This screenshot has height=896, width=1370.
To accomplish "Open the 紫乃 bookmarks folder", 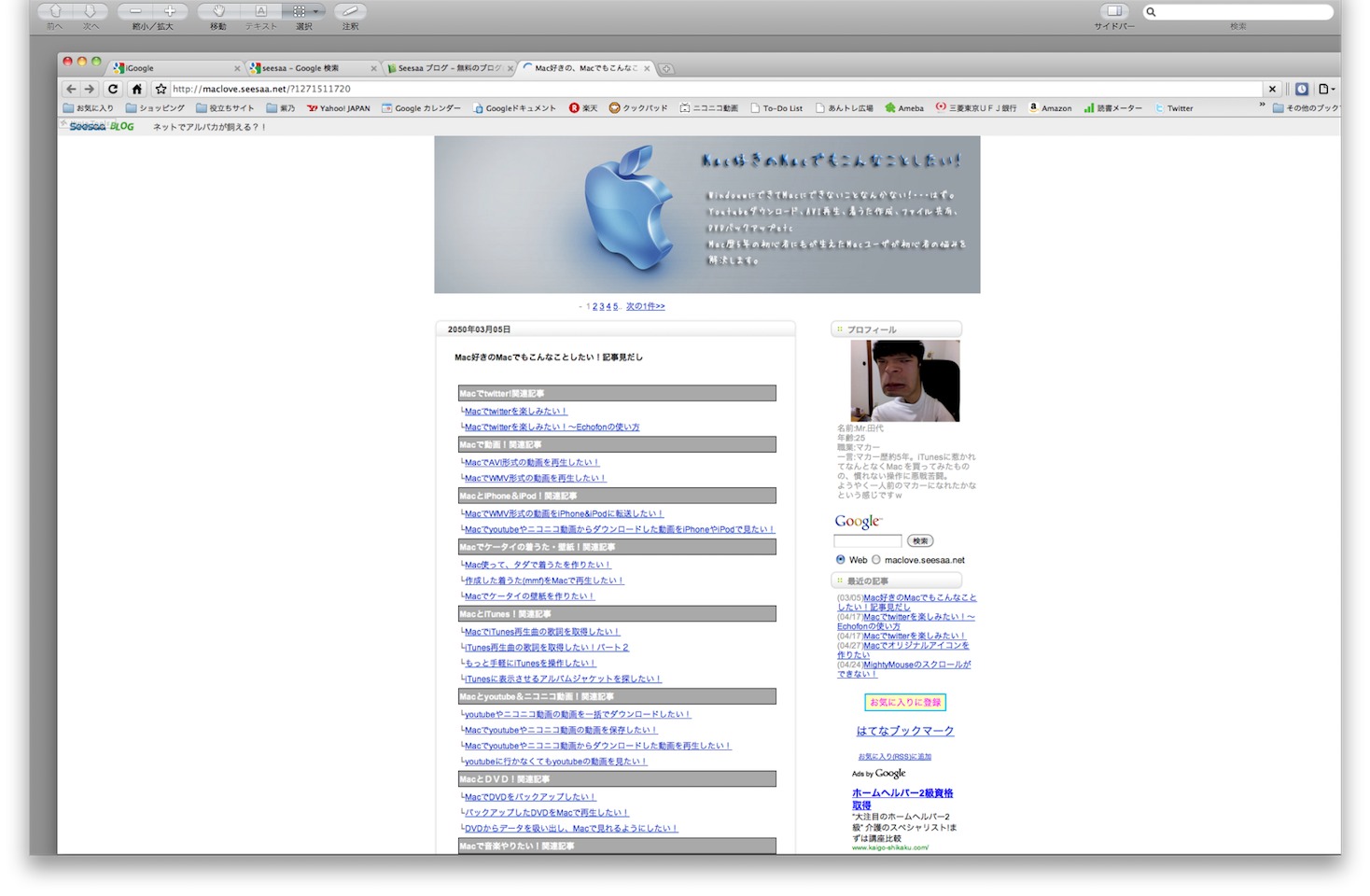I will pos(280,108).
